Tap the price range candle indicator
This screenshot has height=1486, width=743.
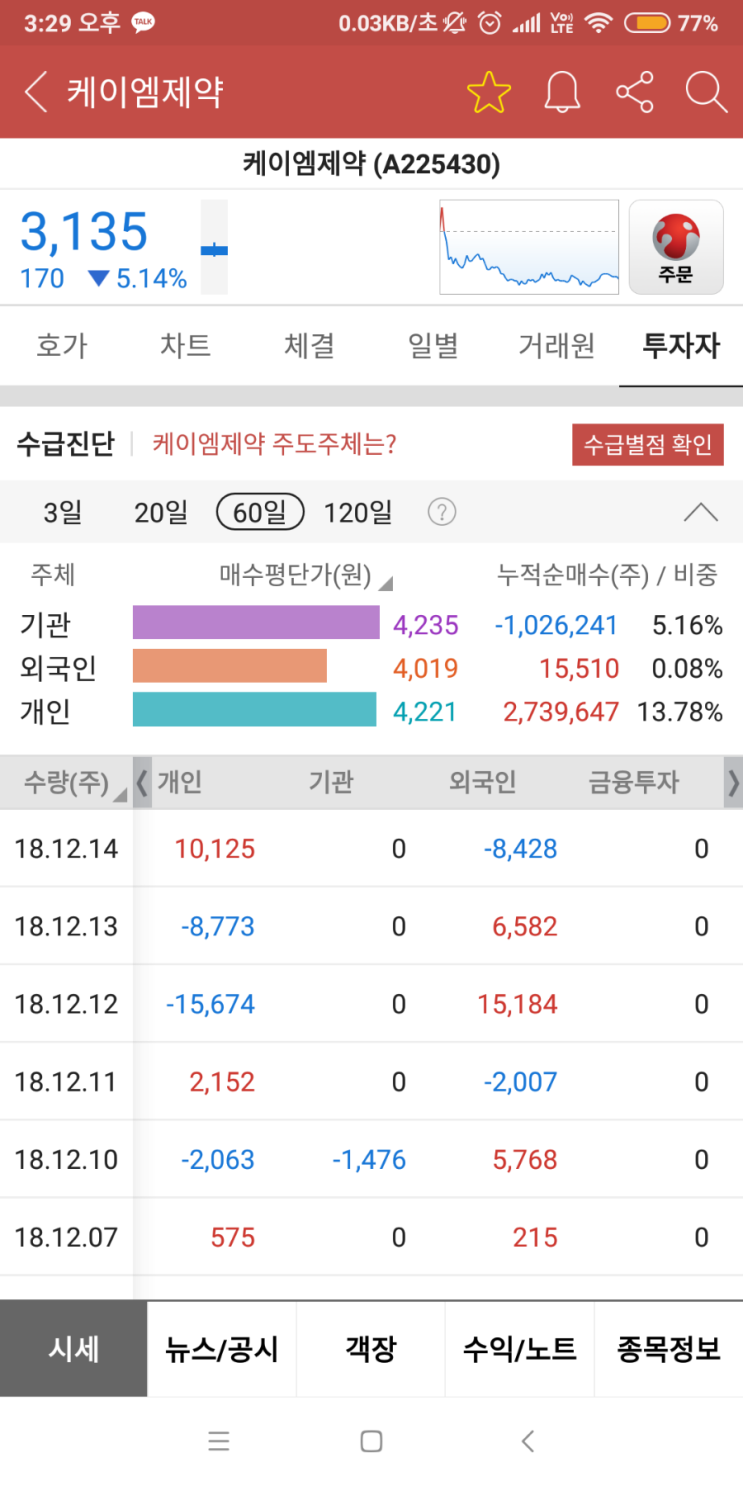pos(214,247)
